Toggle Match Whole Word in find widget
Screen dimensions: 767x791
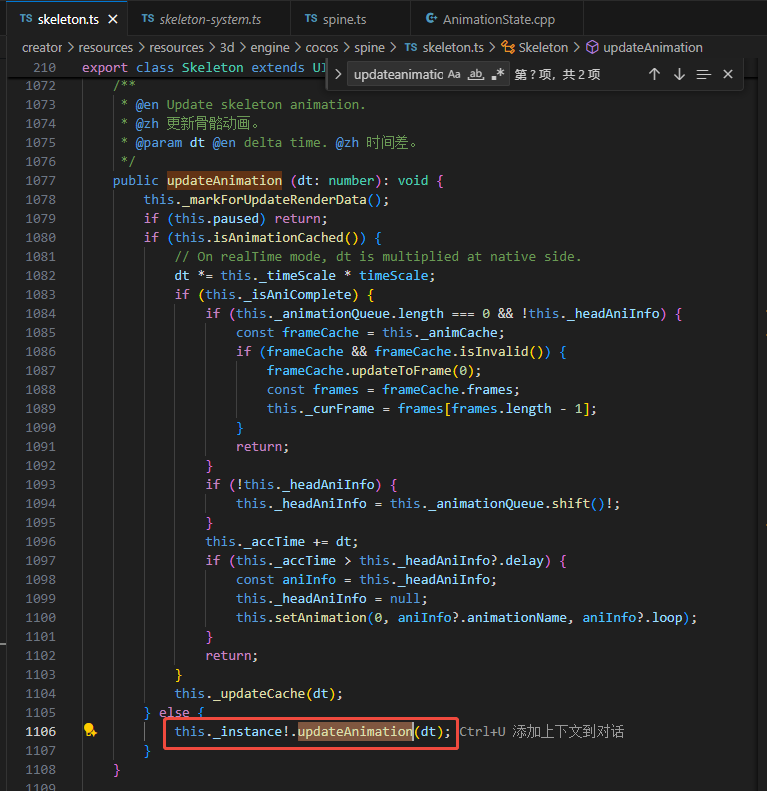[x=476, y=74]
